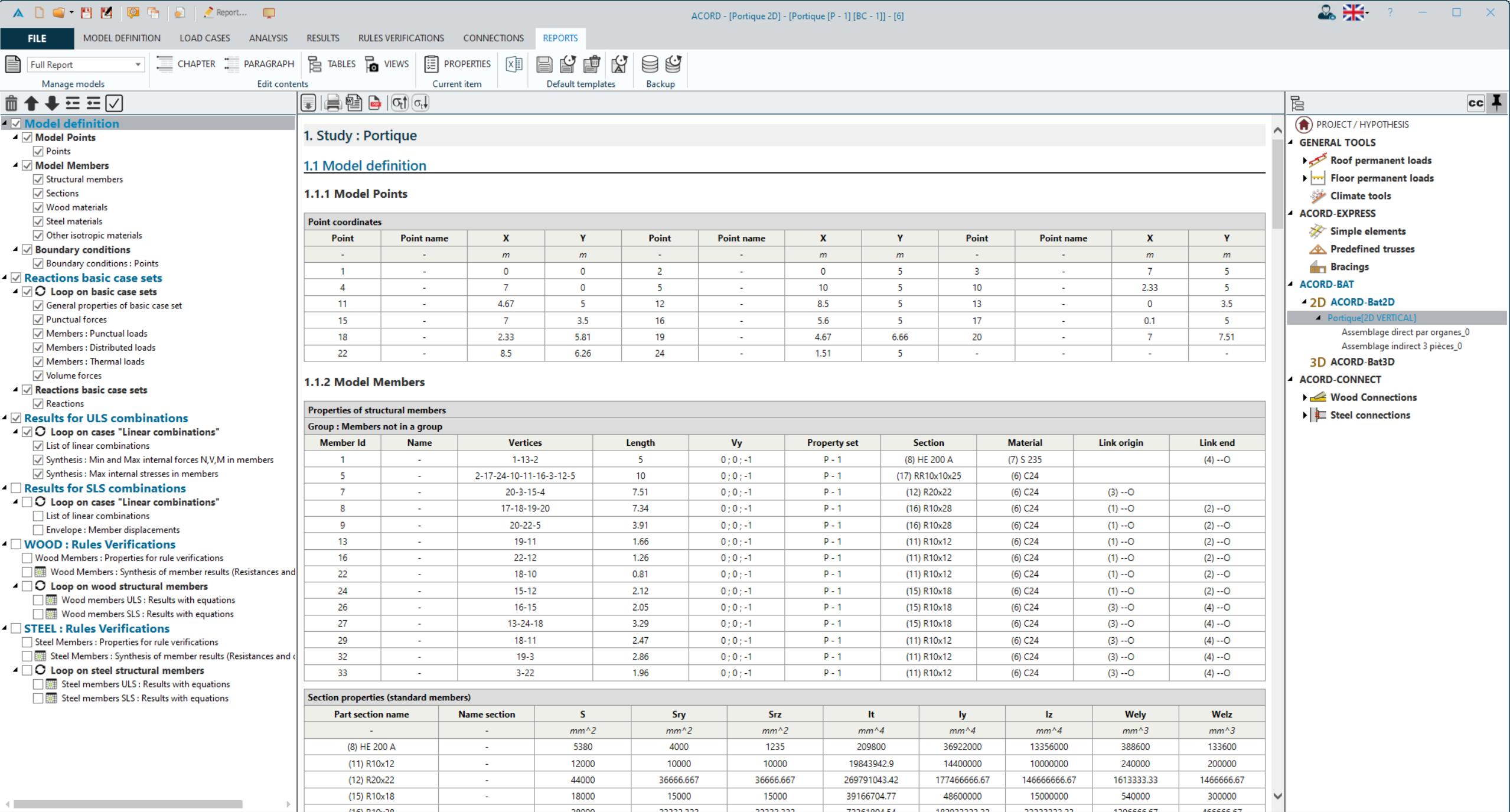Screen dimensions: 1510x812
Task: Open the LOAD CASES ribbon tab
Action: 204,38
